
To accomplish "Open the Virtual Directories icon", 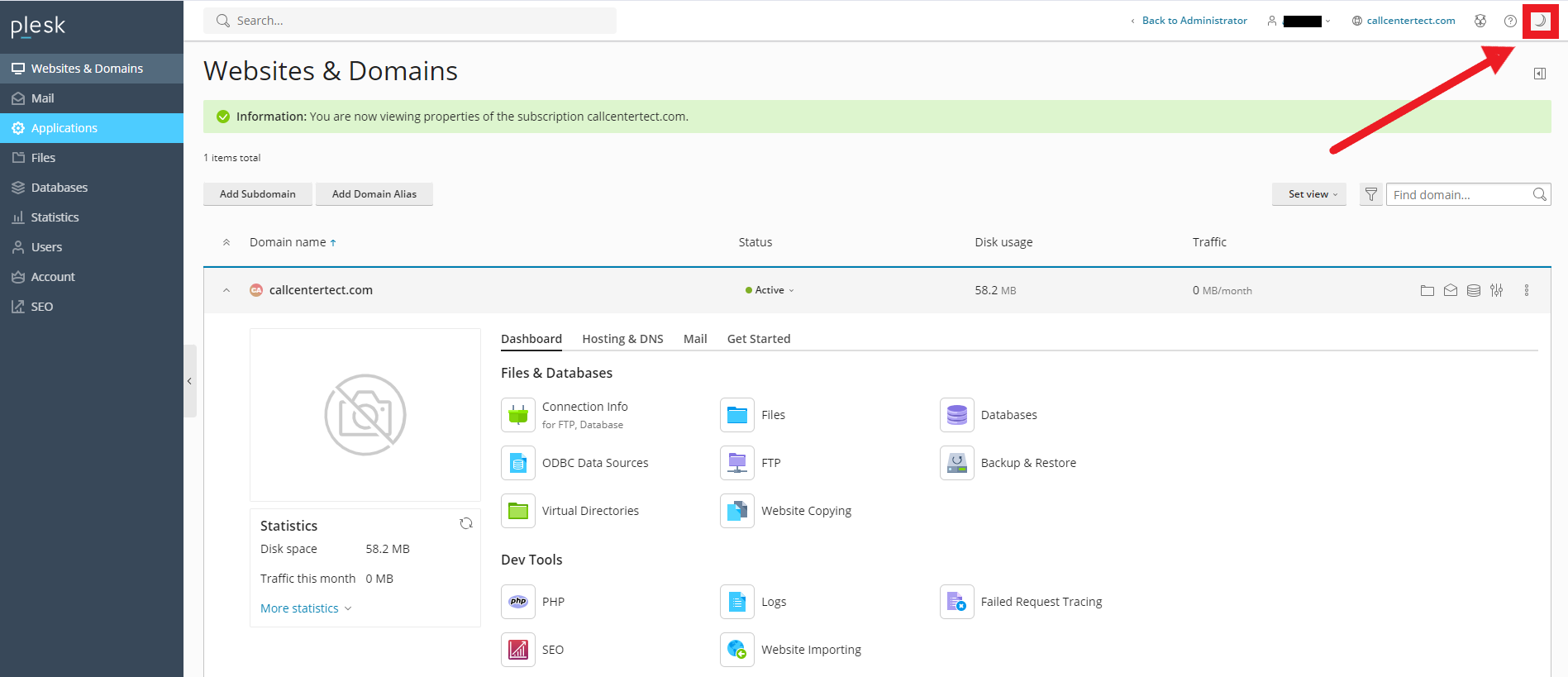I will point(518,511).
